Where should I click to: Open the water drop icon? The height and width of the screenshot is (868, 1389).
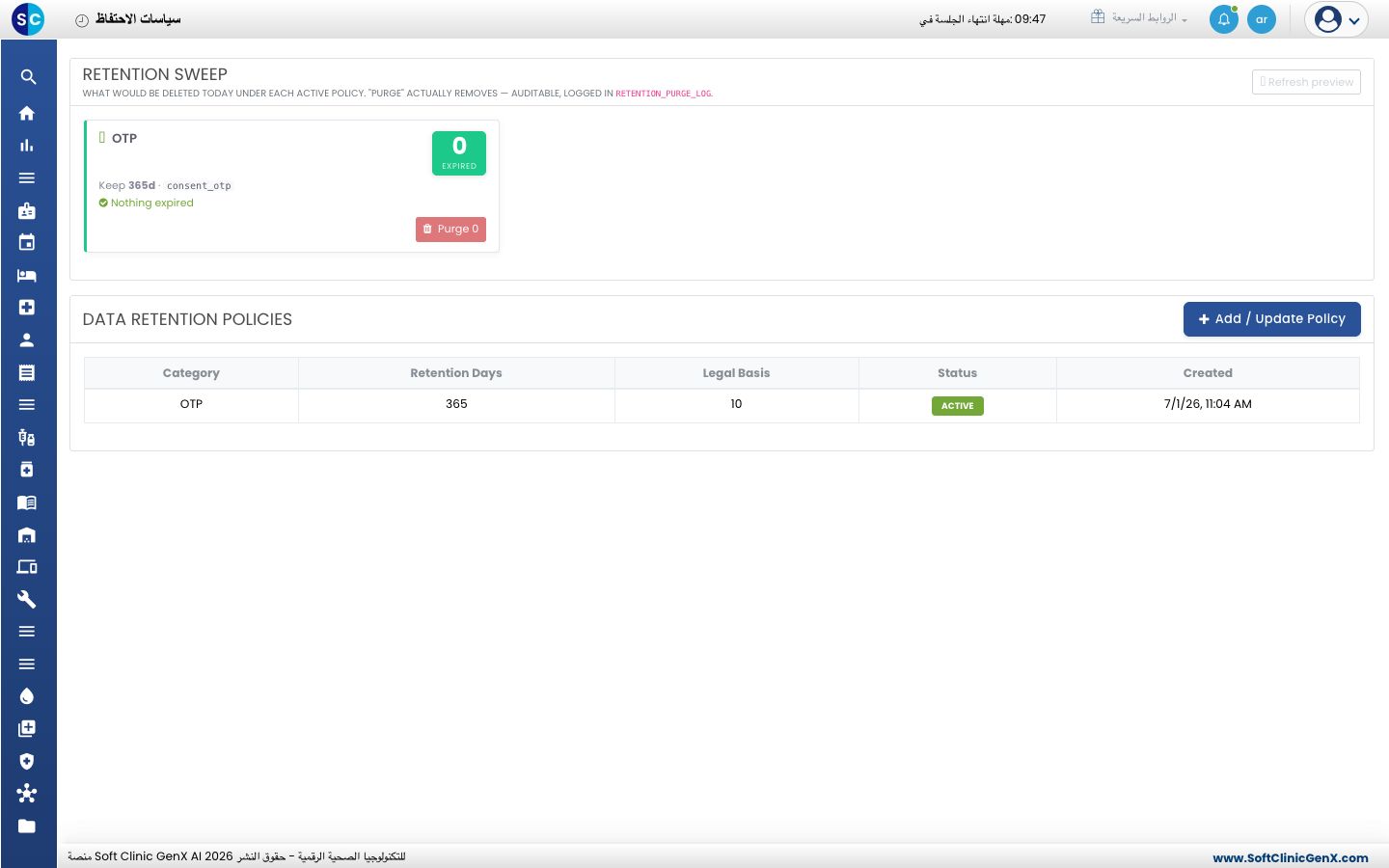(x=27, y=696)
